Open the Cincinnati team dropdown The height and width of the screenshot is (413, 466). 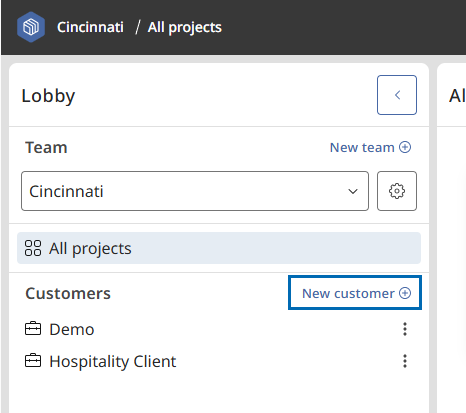point(195,191)
